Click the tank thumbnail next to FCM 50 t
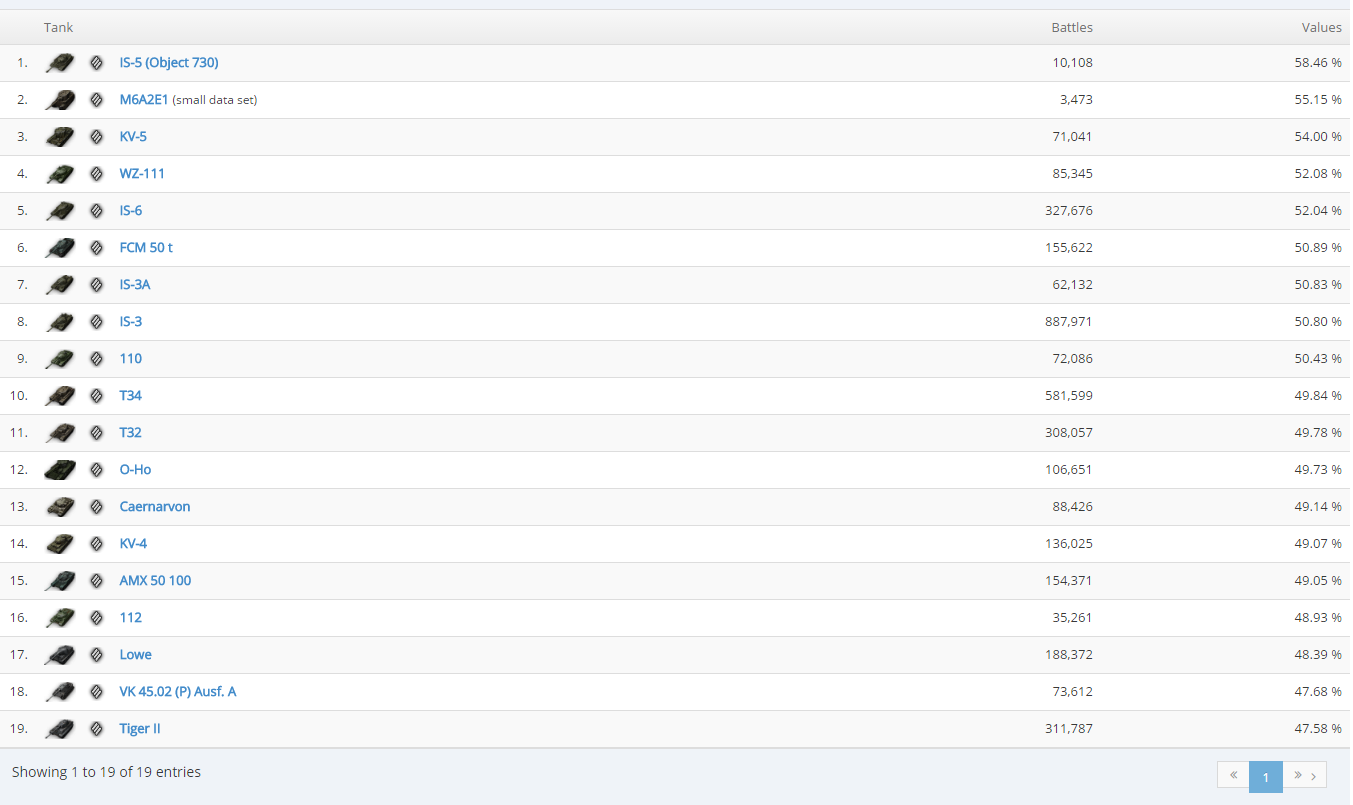 (x=60, y=248)
